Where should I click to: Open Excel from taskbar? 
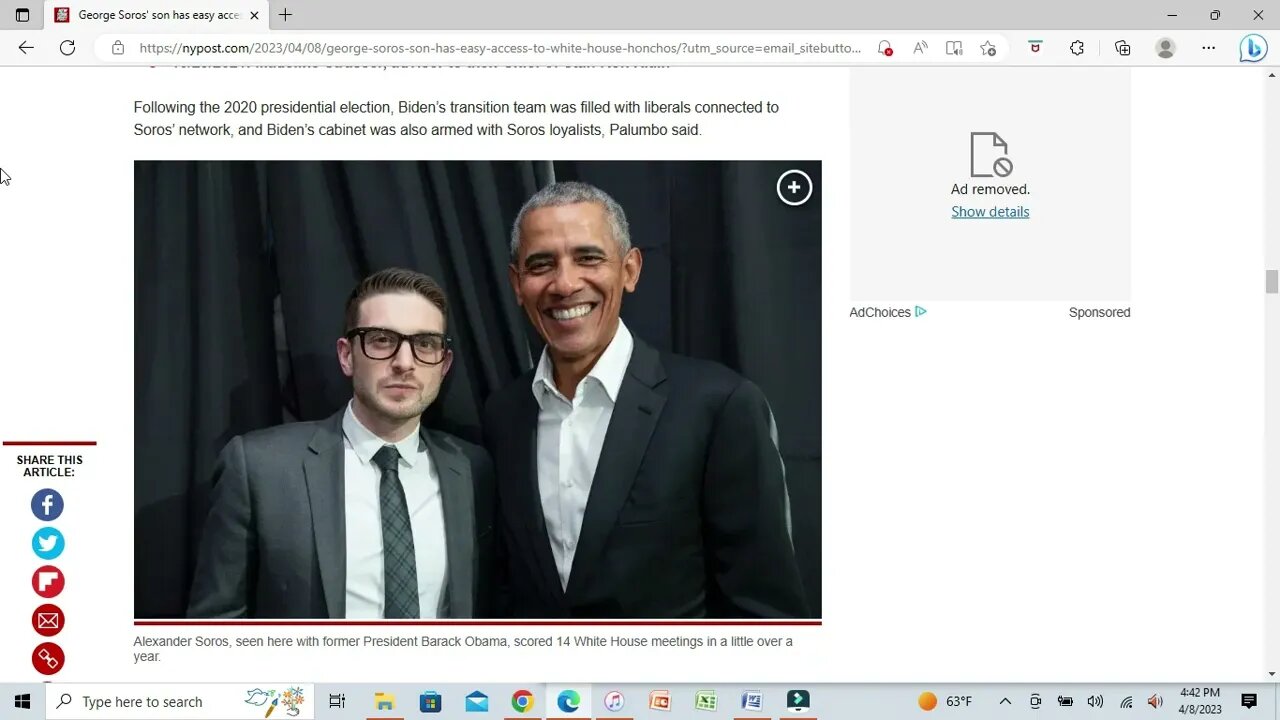click(706, 701)
